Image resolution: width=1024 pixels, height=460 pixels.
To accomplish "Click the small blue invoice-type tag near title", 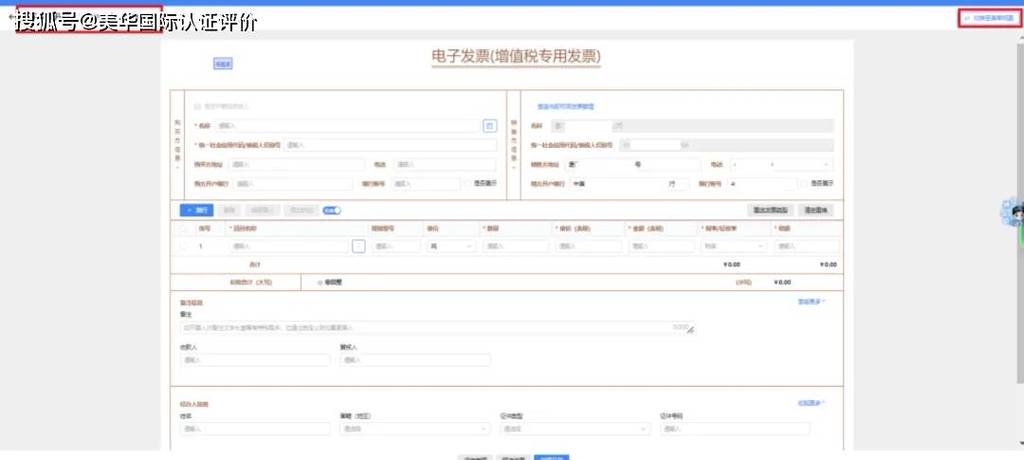I will (x=223, y=64).
